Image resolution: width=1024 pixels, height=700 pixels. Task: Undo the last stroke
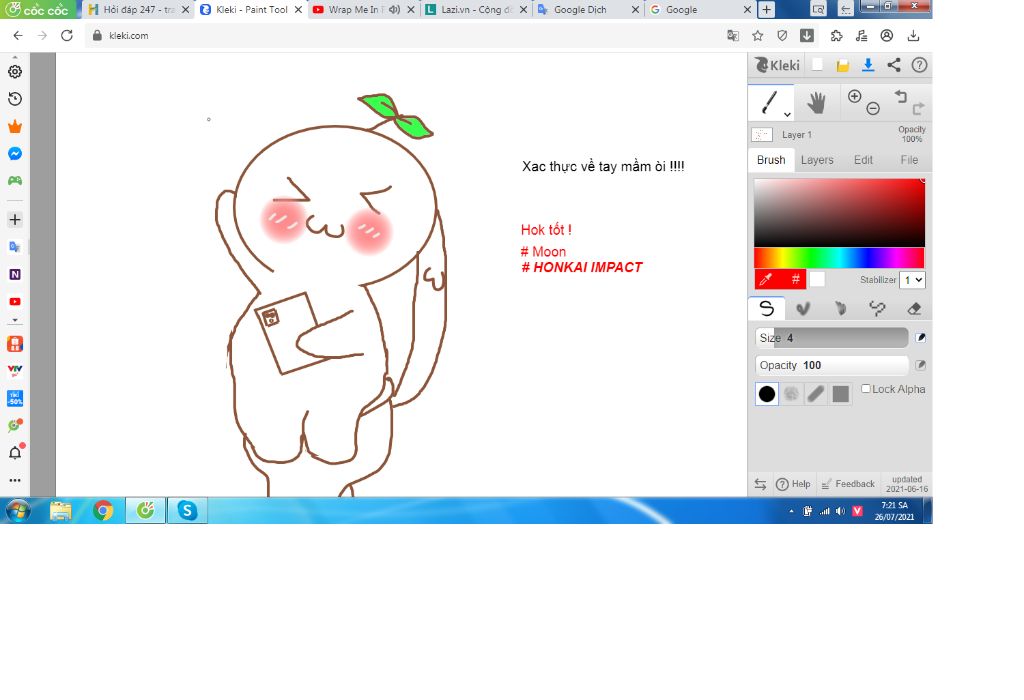tap(901, 97)
